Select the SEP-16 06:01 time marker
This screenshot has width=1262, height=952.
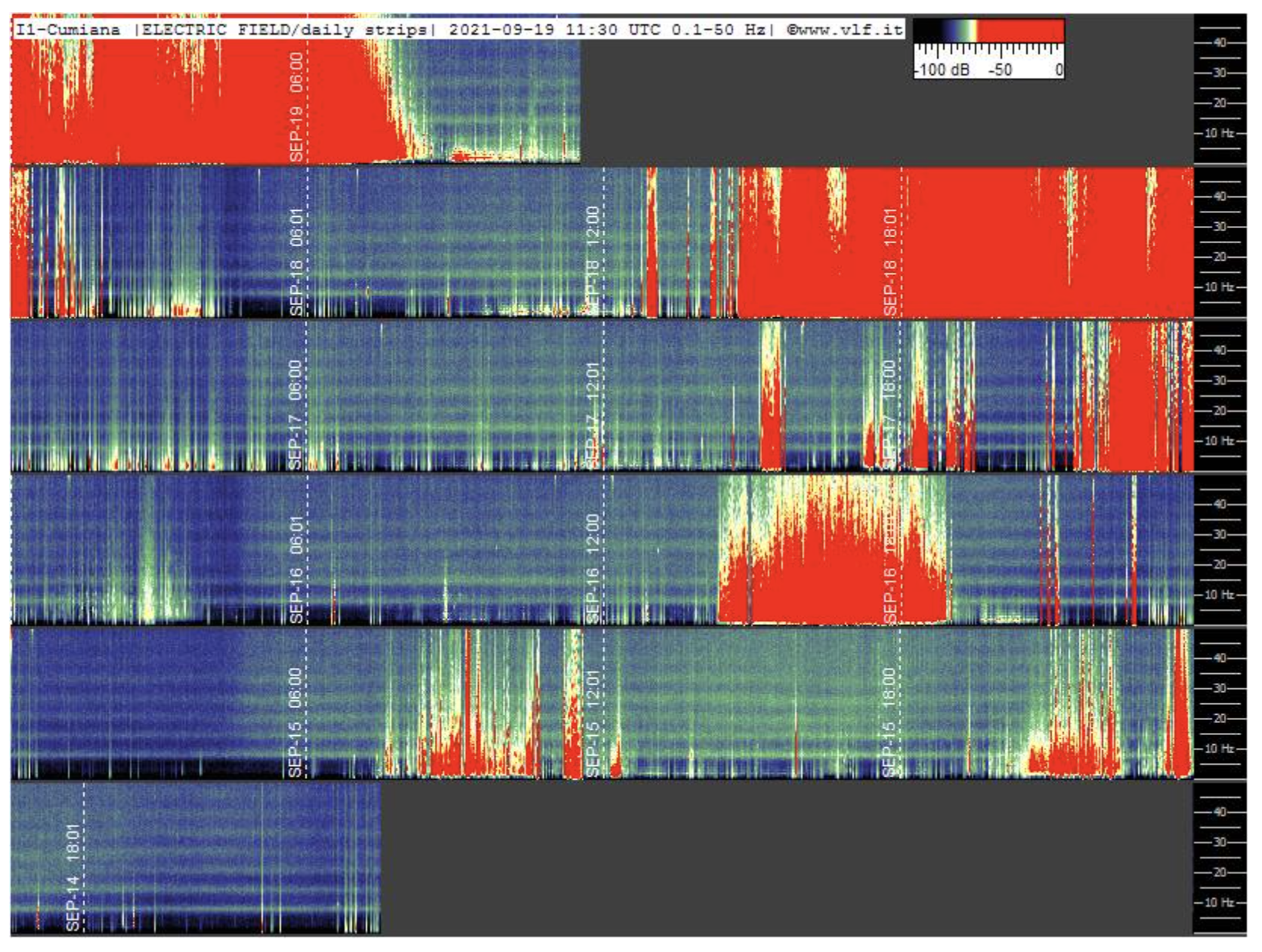click(x=296, y=569)
